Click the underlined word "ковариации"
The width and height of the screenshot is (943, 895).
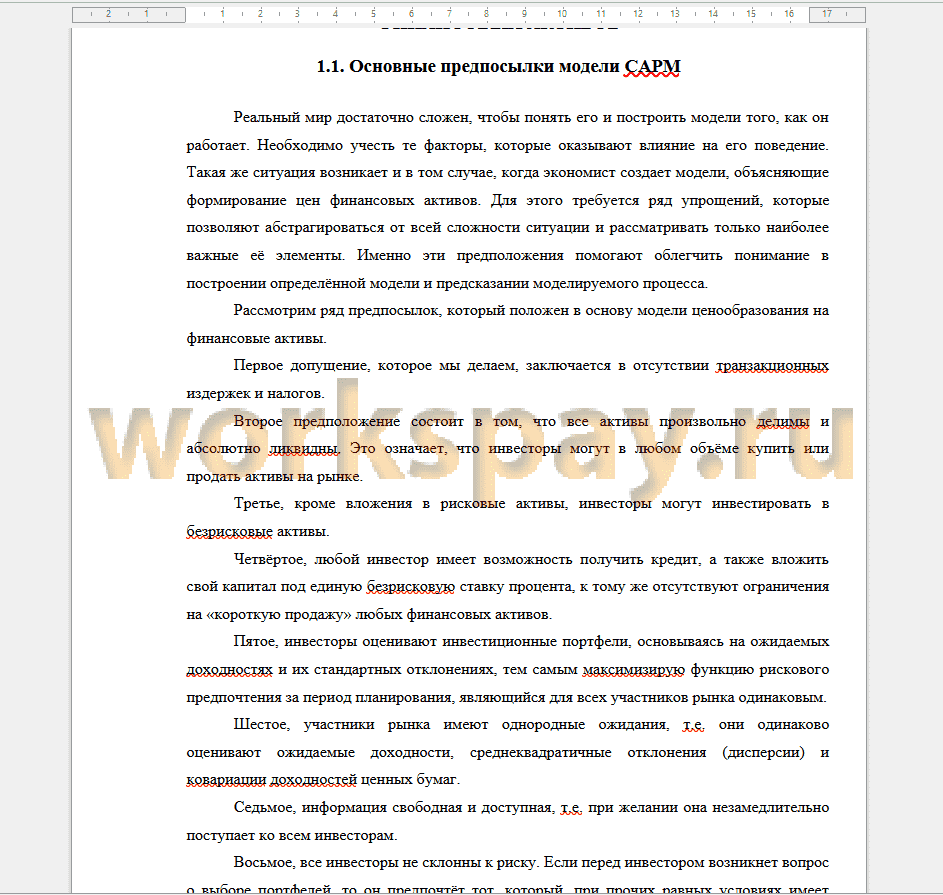226,780
